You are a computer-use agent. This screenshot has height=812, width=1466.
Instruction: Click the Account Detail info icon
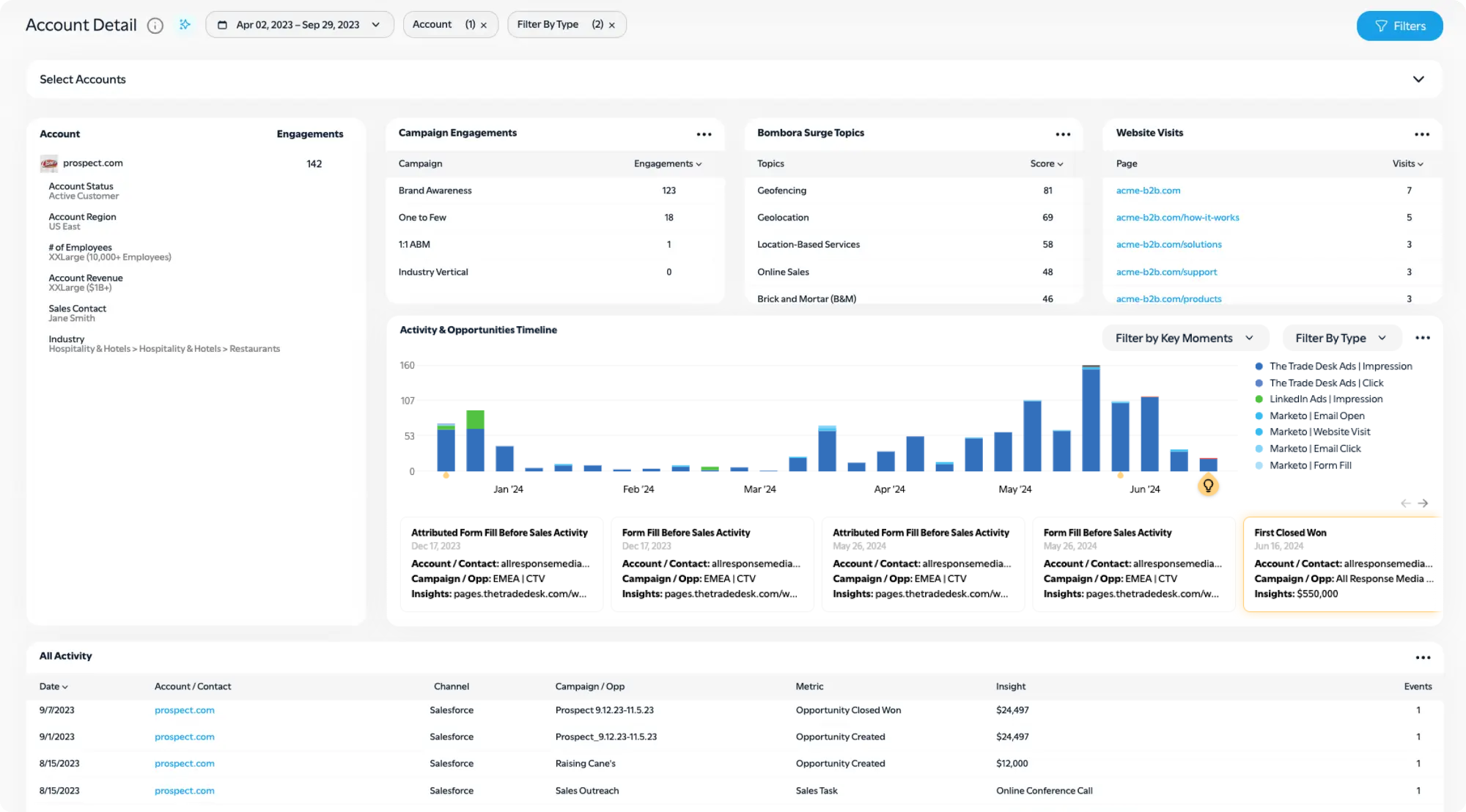point(155,26)
